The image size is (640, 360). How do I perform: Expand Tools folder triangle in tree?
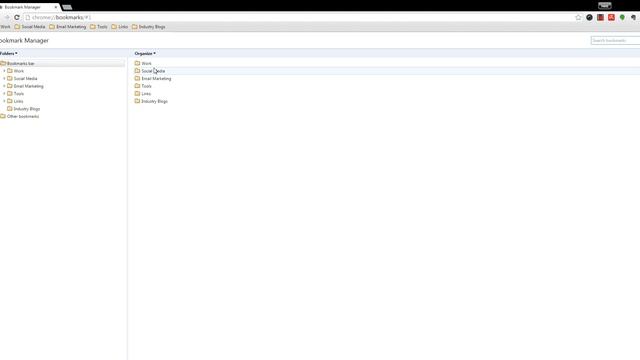4,93
